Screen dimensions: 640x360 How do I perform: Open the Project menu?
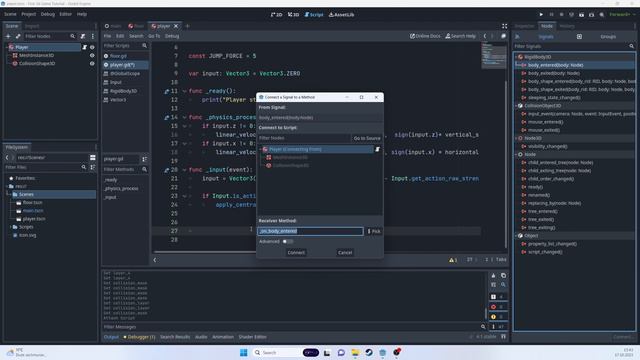(x=29, y=14)
